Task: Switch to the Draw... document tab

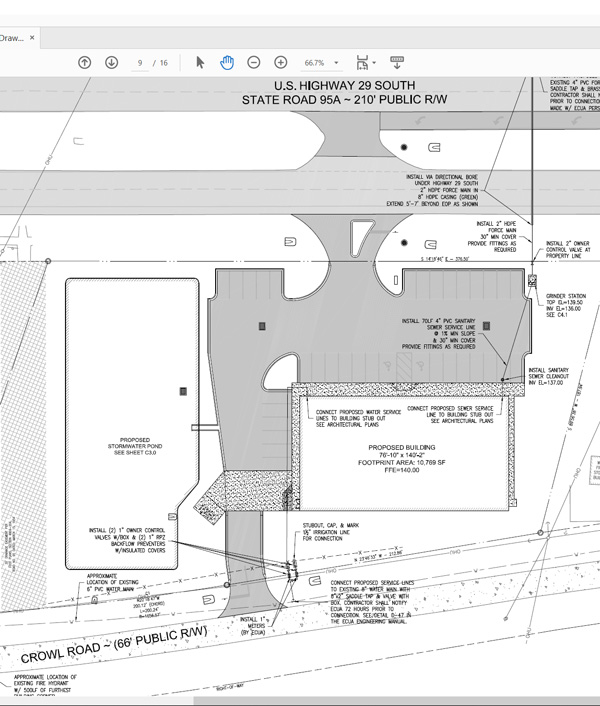Action: pyautogui.click(x=10, y=38)
